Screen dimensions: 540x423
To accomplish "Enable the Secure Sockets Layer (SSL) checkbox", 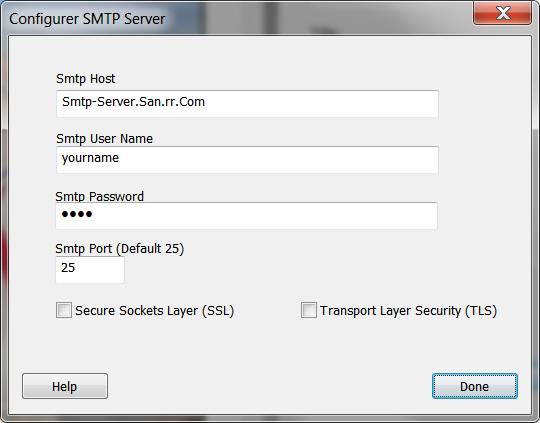I will tap(64, 310).
